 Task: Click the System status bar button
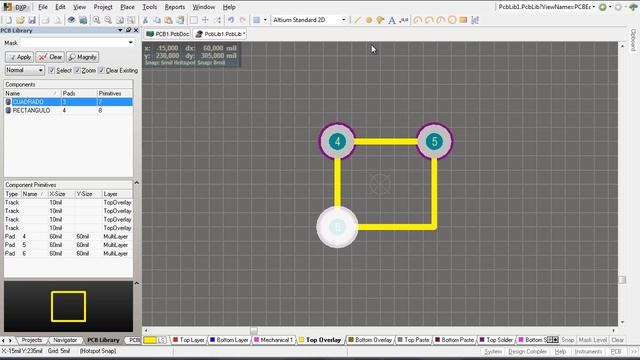point(493,351)
